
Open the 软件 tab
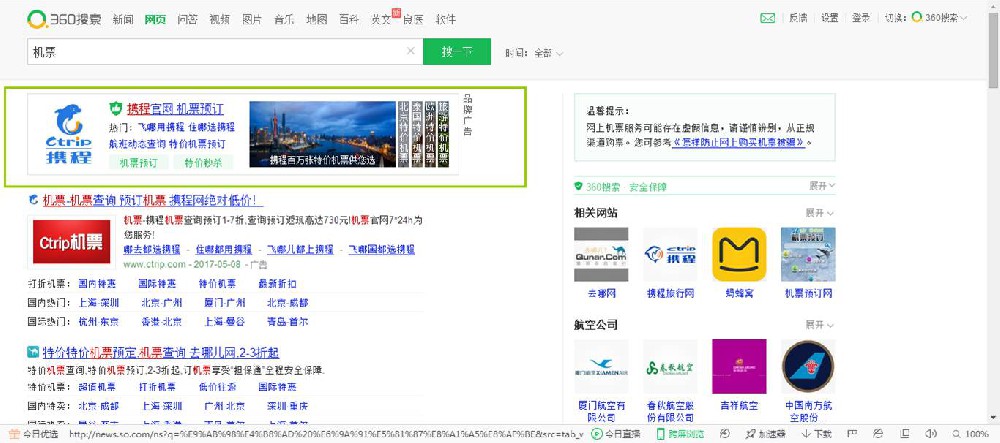coord(446,19)
